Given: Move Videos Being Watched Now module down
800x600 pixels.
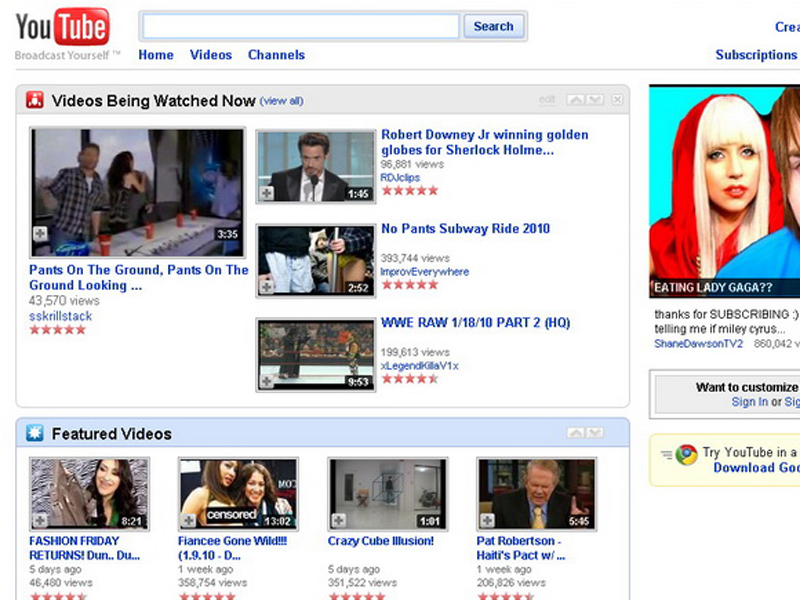Looking at the screenshot, I should coord(595,99).
